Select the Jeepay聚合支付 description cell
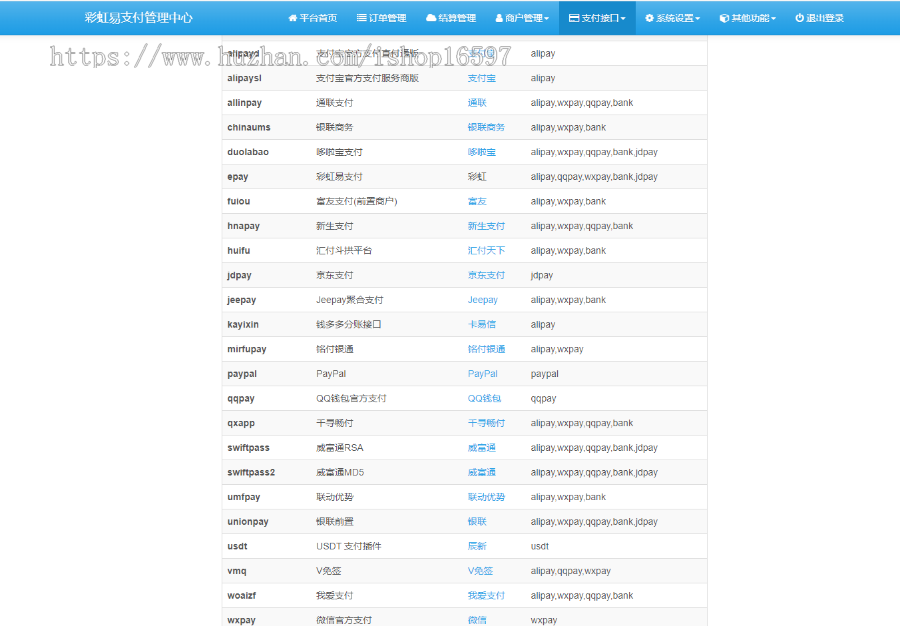900x626 pixels. pos(350,300)
